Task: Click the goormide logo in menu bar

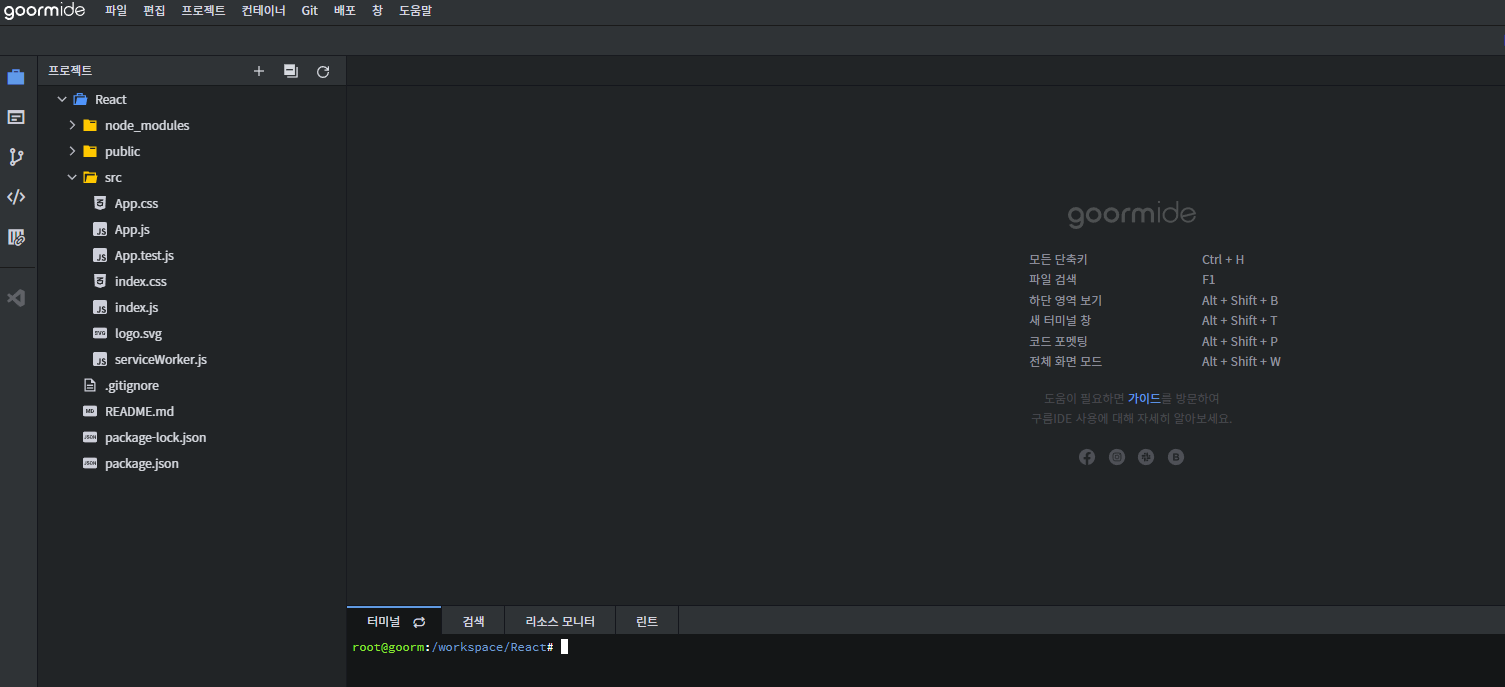Action: click(44, 11)
